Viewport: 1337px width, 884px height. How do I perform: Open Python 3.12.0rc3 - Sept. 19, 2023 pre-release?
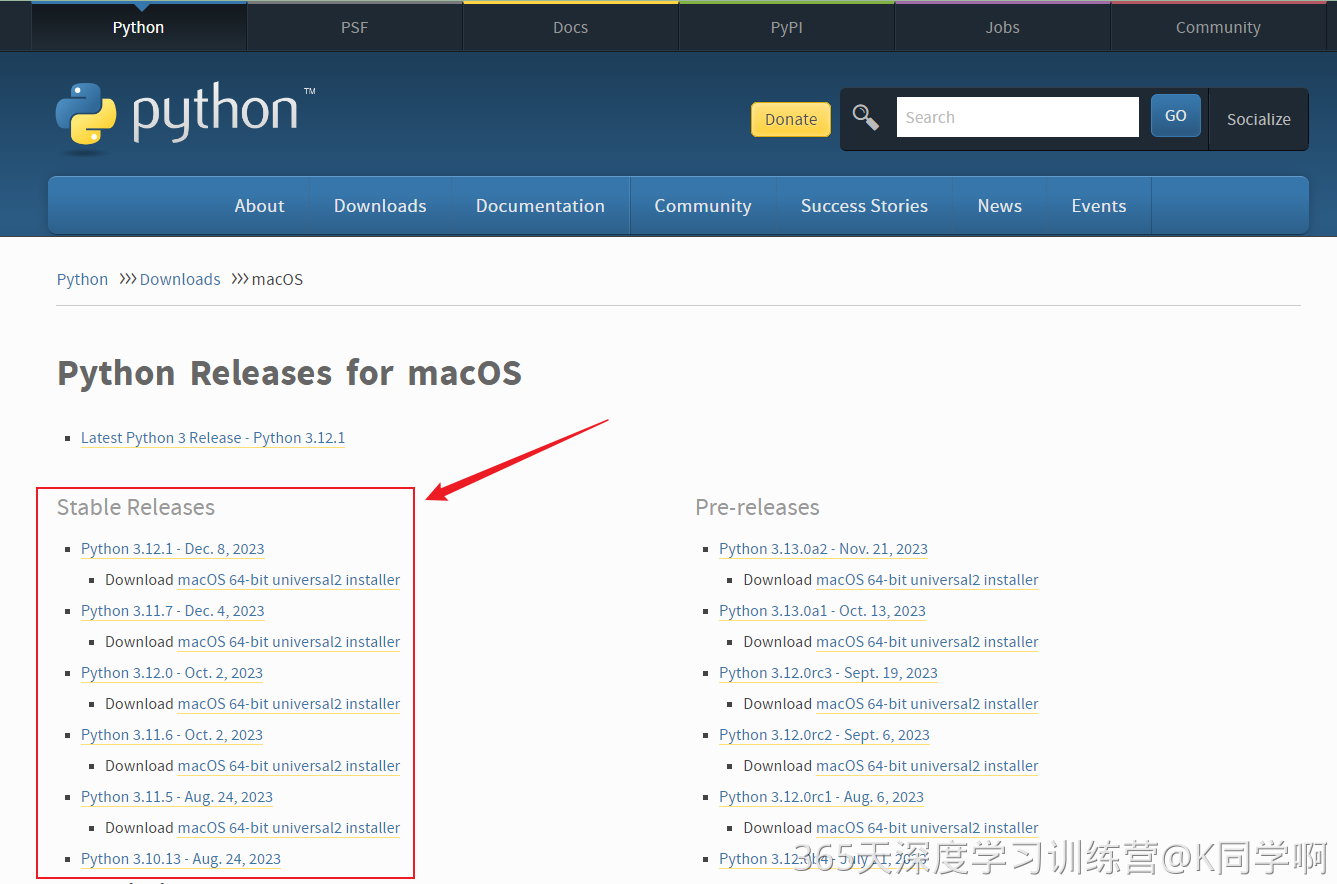pos(828,673)
